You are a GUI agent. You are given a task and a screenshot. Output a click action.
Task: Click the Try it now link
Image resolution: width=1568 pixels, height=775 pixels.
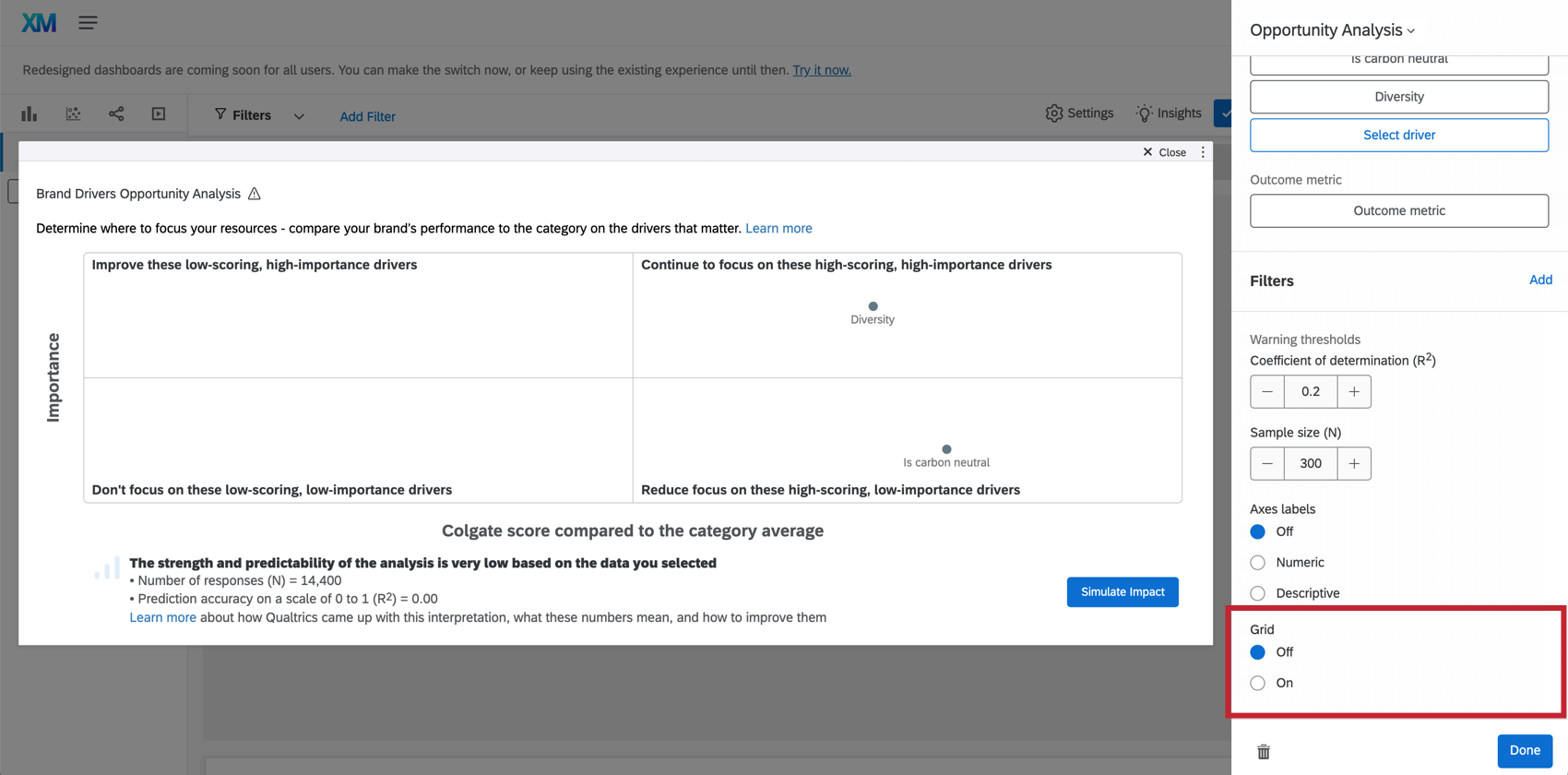point(821,70)
